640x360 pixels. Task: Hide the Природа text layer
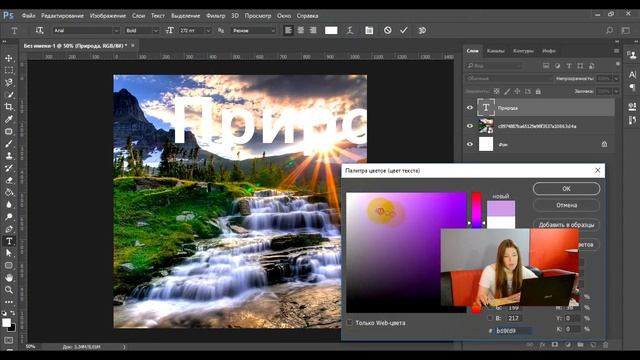[470, 108]
